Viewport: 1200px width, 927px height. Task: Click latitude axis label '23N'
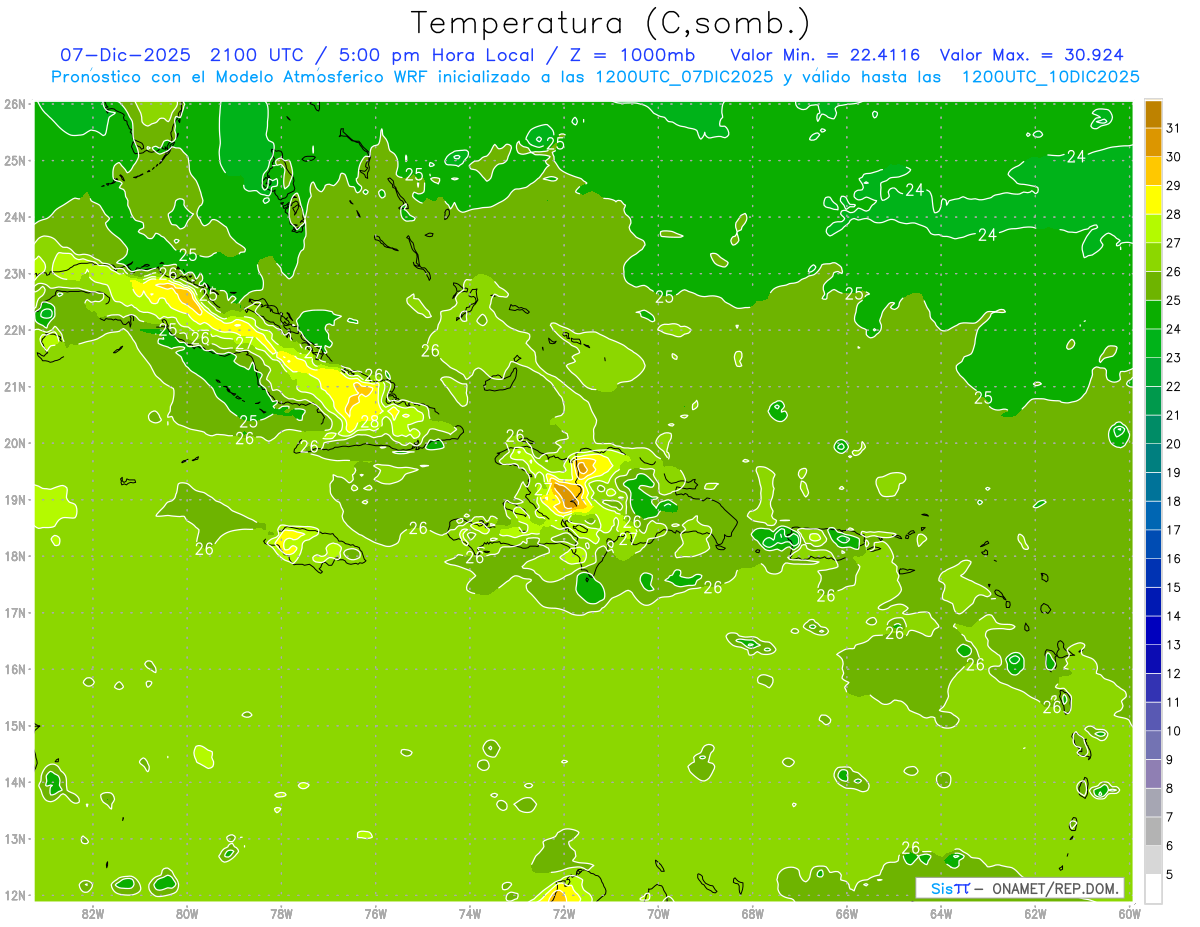point(15,273)
